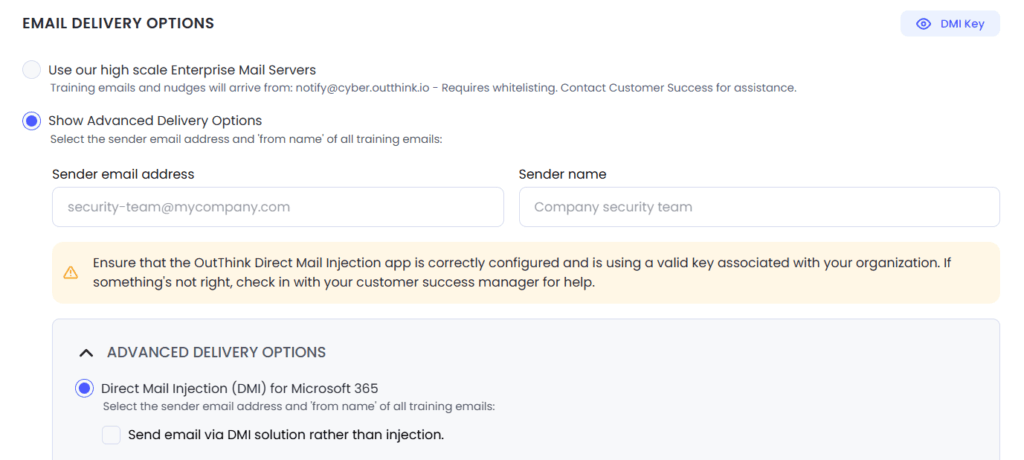Screen dimensions: 1024x460
Task: Check Send email via DMI solution checkbox
Action: (112, 435)
